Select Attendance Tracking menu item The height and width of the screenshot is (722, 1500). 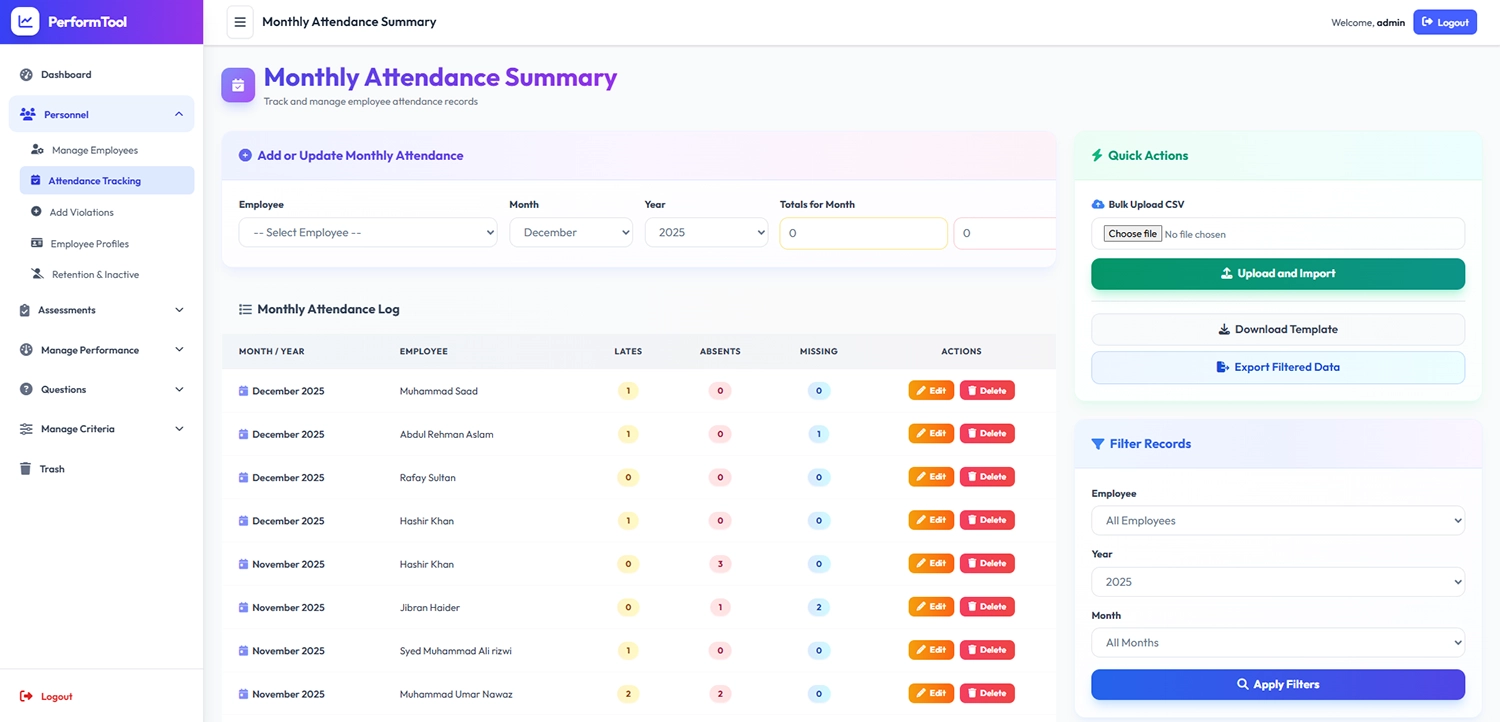(107, 181)
